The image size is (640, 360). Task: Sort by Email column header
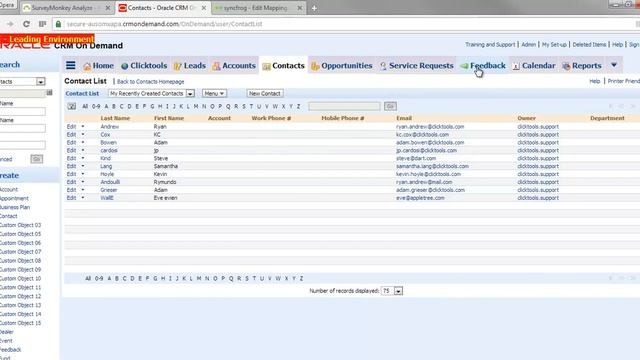tap(404, 118)
